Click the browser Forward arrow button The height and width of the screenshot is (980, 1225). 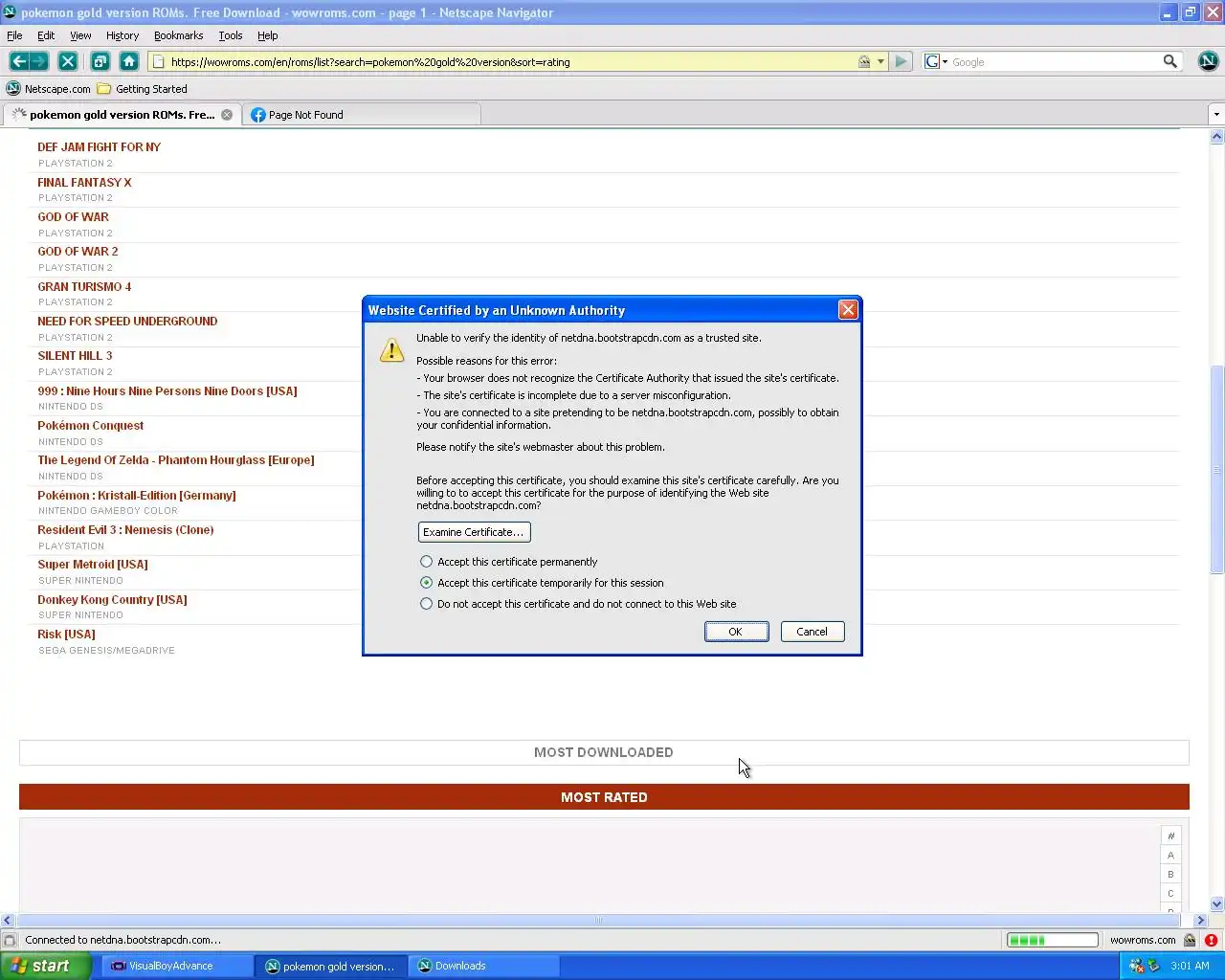[x=38, y=61]
